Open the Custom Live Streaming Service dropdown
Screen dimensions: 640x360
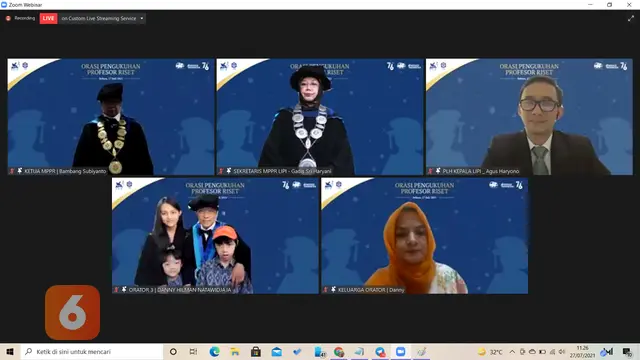click(102, 18)
